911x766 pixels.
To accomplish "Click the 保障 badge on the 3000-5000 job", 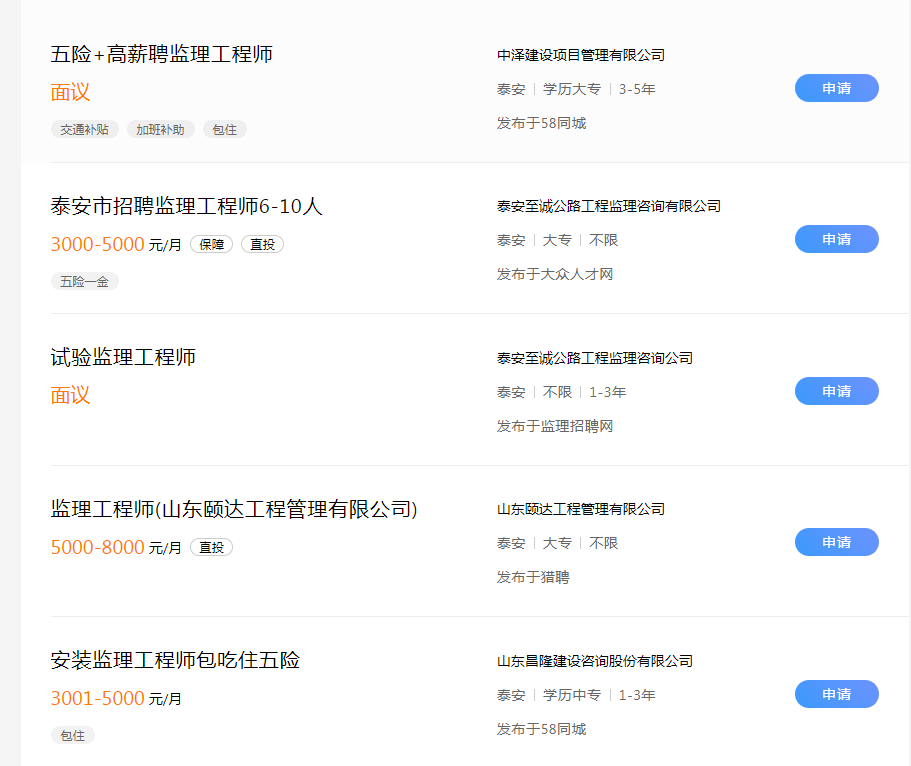I will (211, 244).
